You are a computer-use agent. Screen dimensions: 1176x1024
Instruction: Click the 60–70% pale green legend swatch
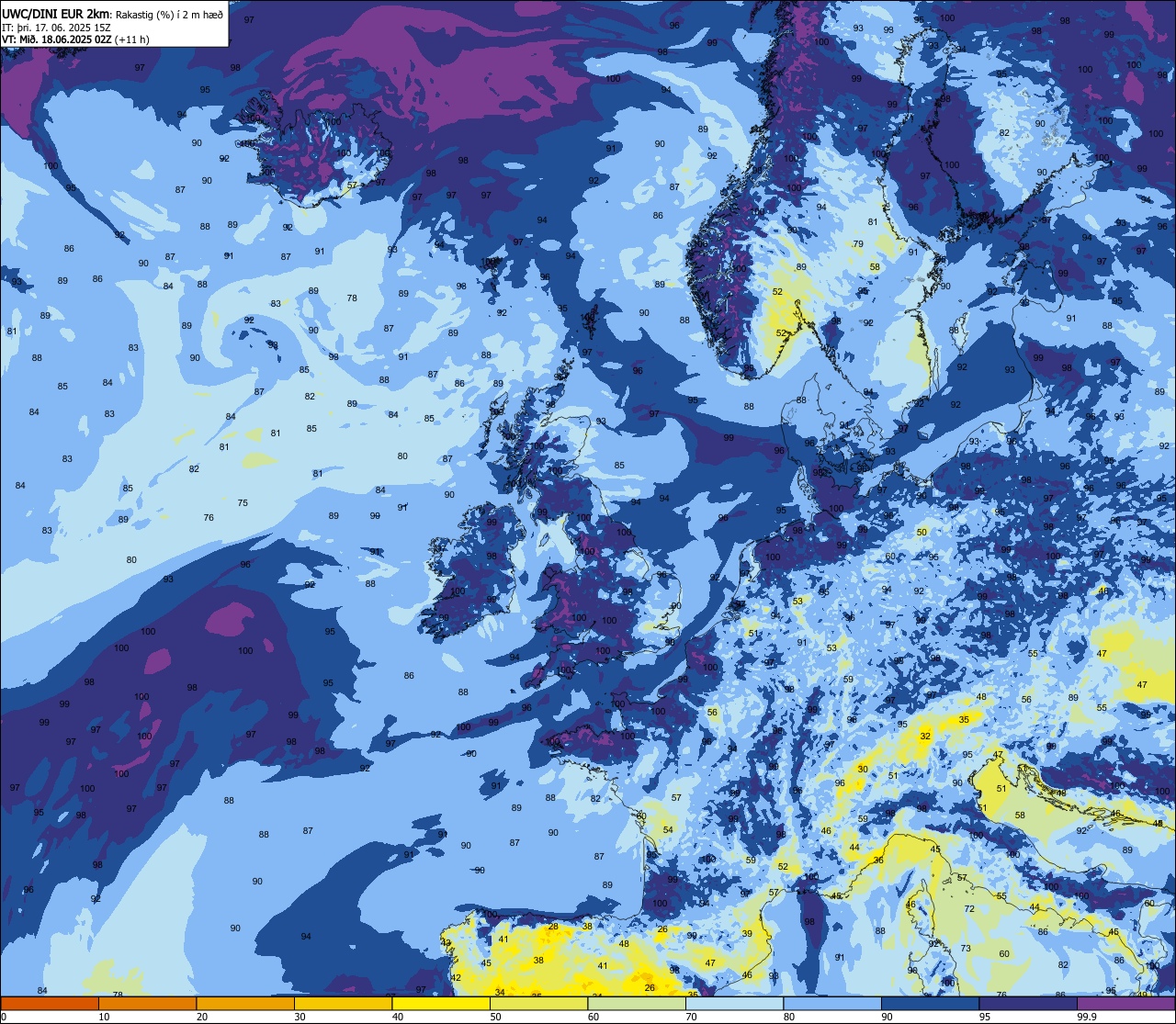(637, 1004)
